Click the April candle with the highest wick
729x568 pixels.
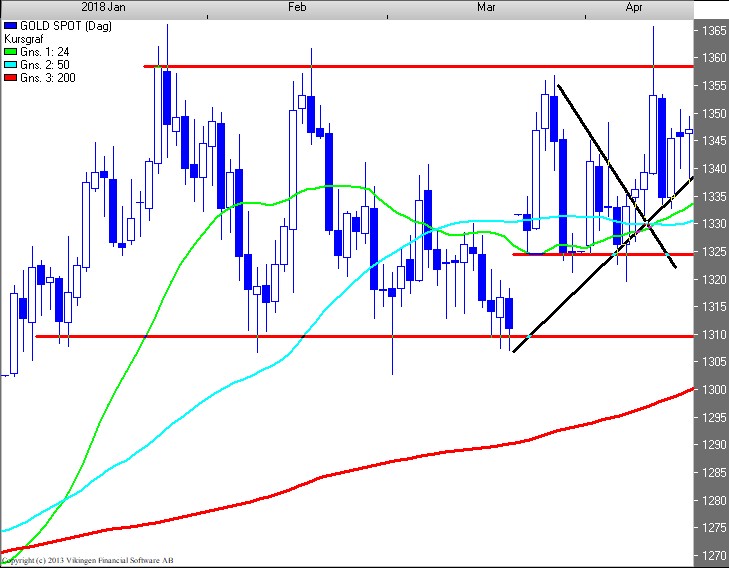(653, 135)
